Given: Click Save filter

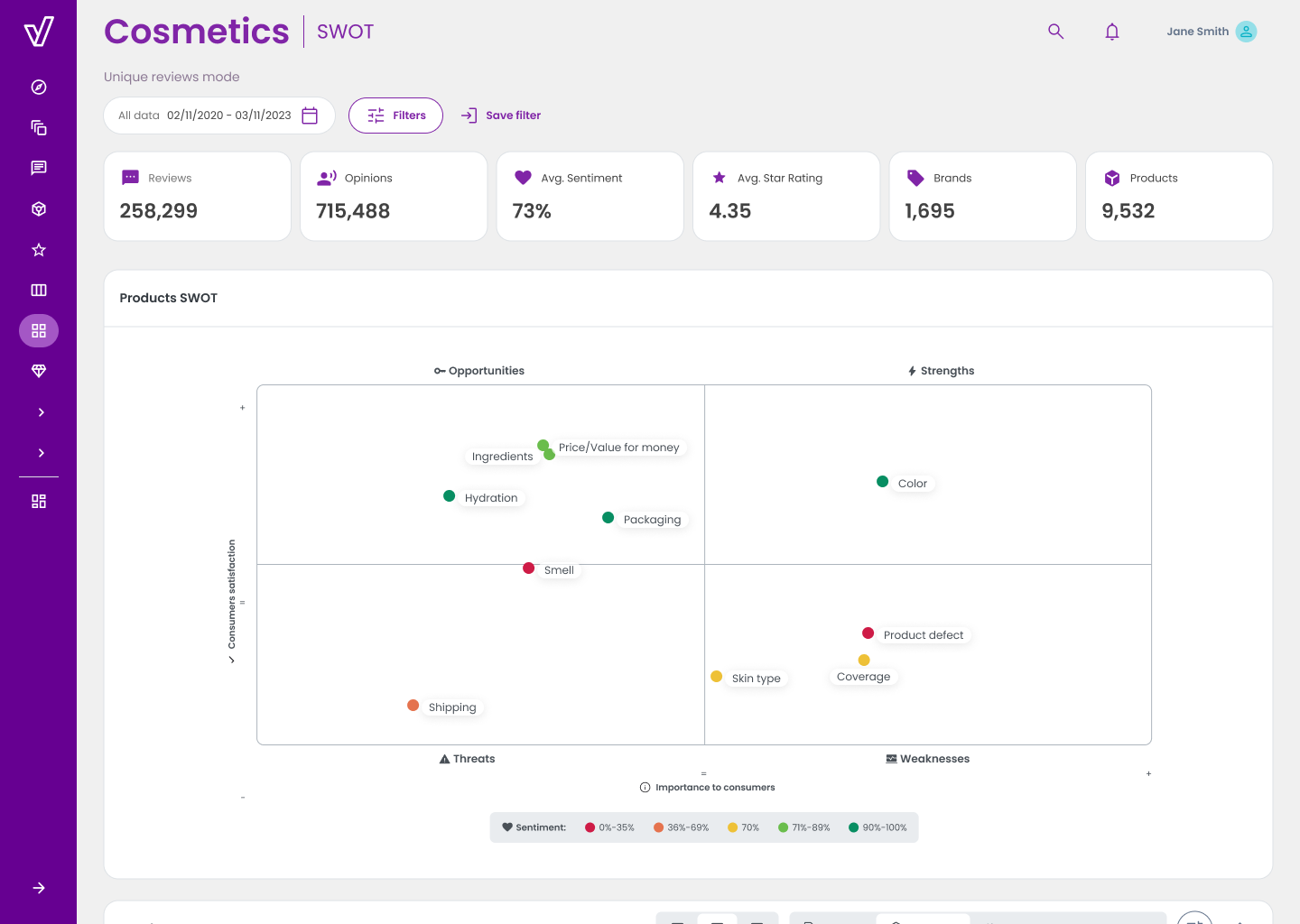Looking at the screenshot, I should [x=501, y=115].
